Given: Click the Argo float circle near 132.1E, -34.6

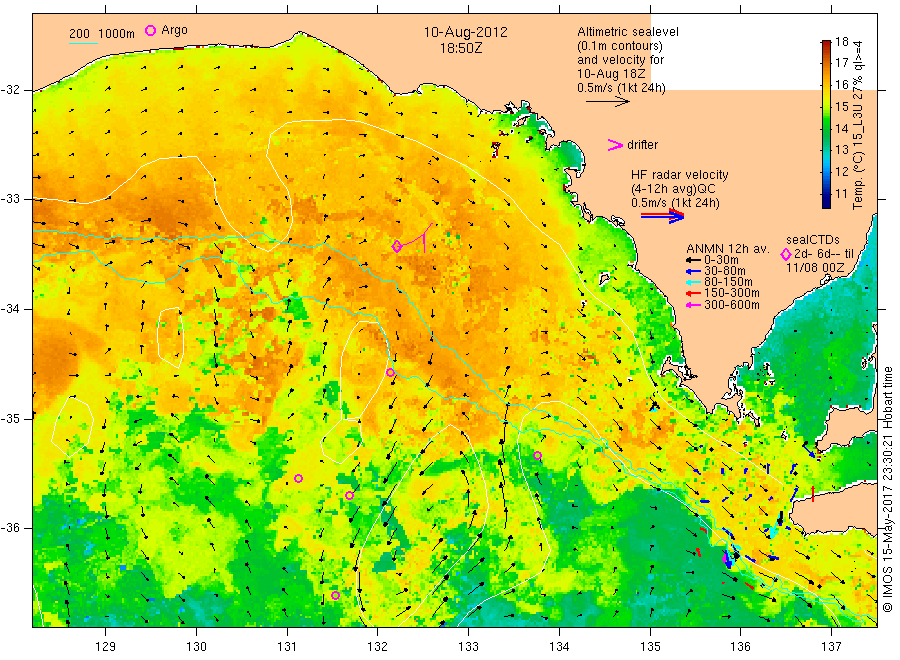Looking at the screenshot, I should (390, 372).
